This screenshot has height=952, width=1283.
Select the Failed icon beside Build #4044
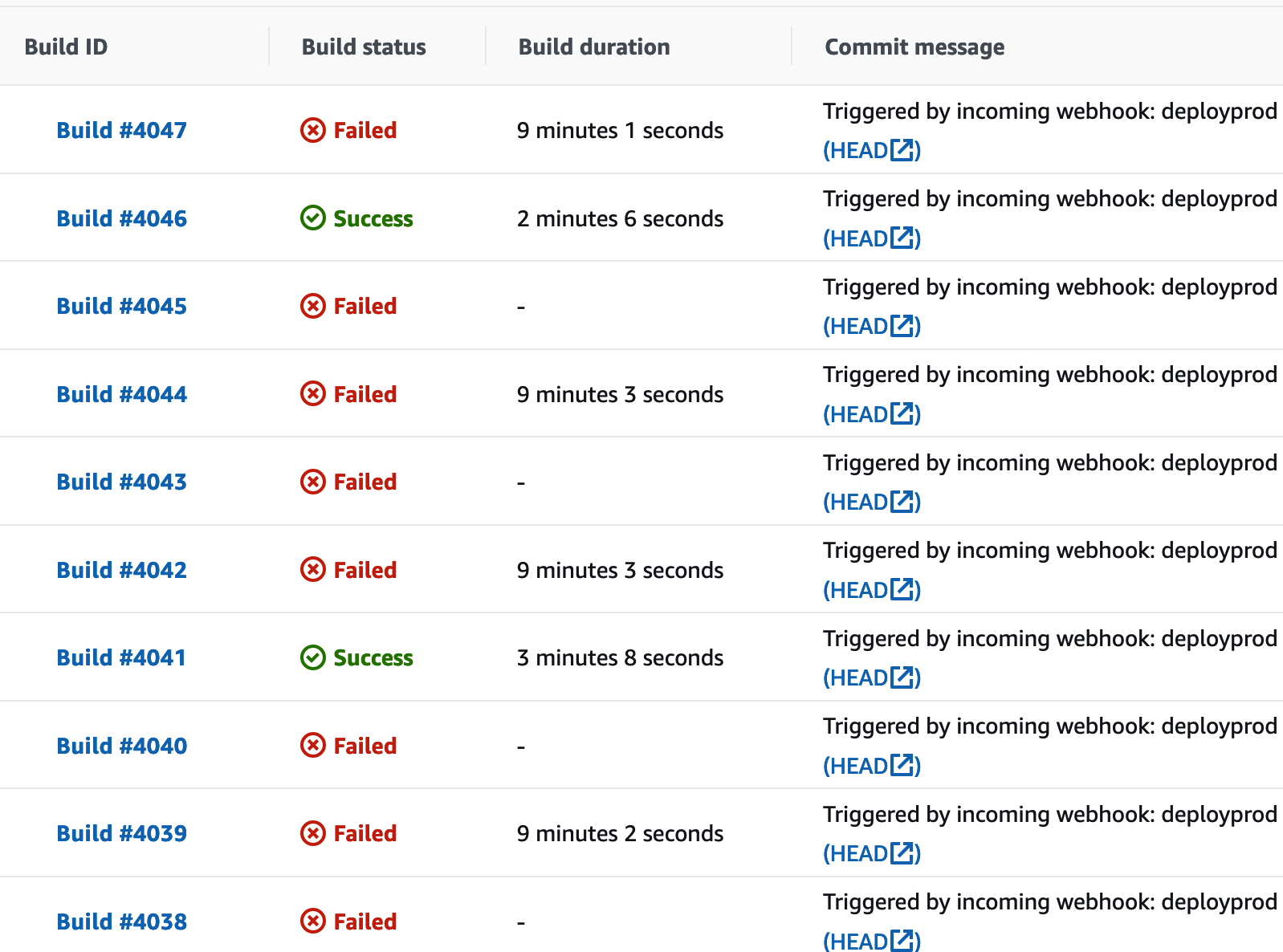tap(313, 394)
